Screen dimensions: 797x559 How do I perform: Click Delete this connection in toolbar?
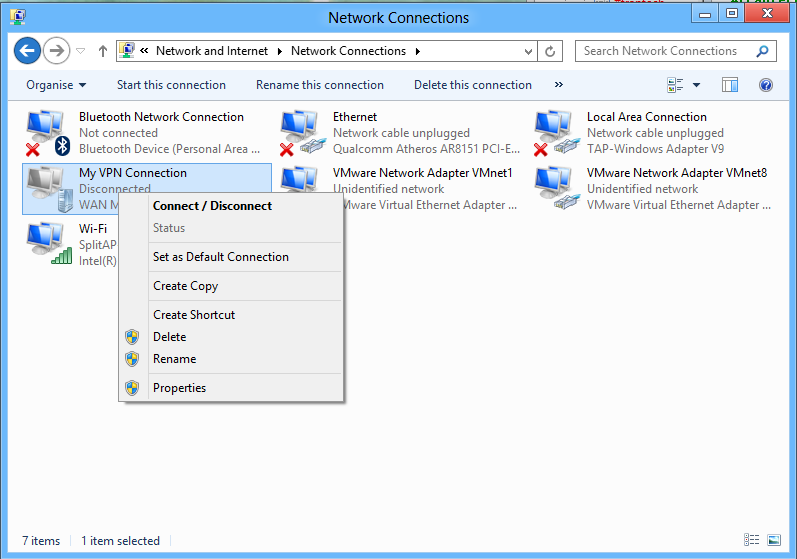coord(473,85)
